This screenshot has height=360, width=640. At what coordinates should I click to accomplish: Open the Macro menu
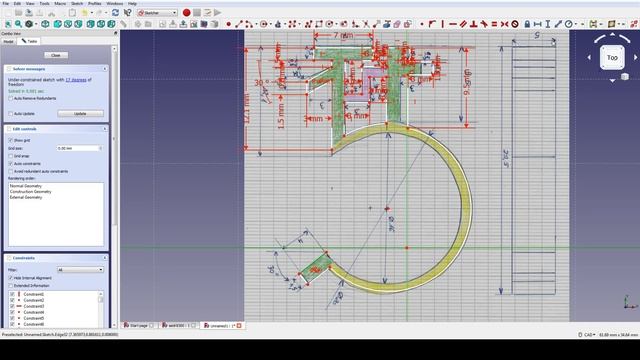60,3
